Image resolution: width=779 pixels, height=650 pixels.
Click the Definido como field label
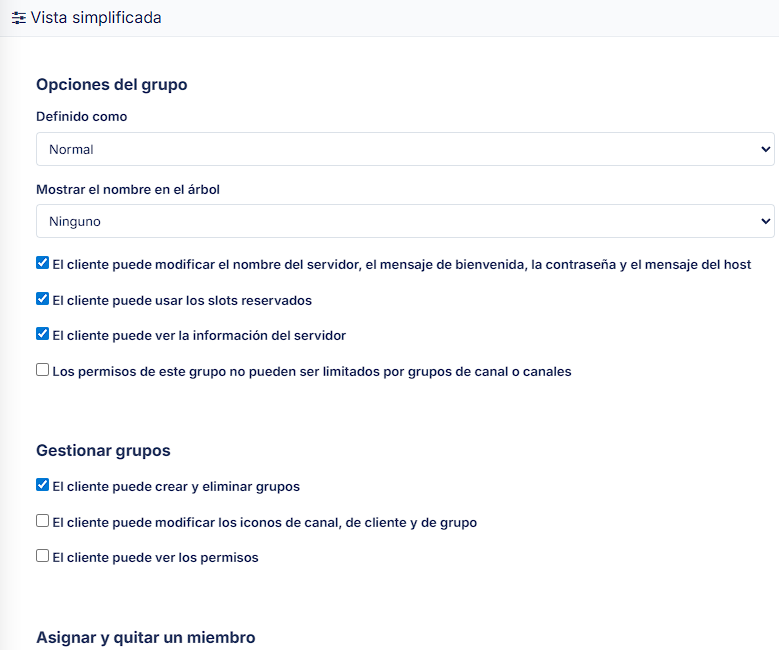81,116
